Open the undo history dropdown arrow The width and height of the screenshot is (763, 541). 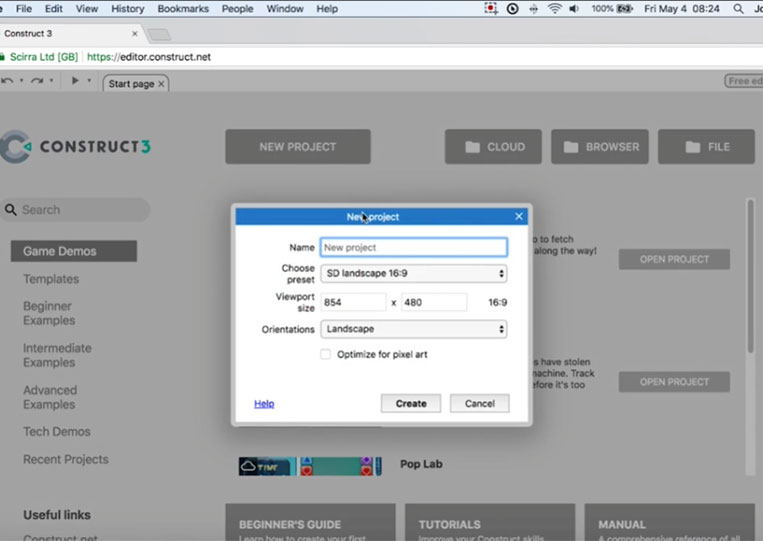click(x=21, y=81)
